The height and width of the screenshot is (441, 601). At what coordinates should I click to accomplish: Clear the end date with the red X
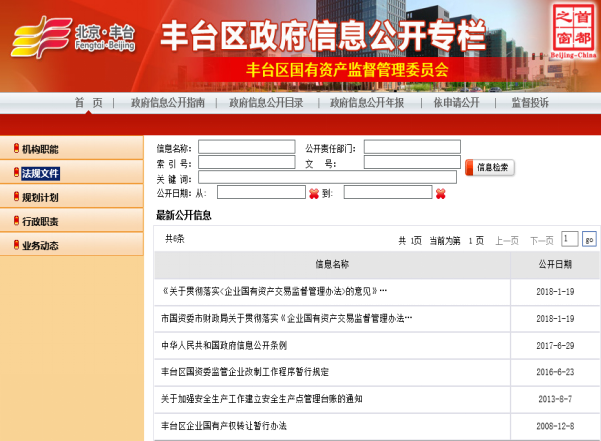point(440,193)
